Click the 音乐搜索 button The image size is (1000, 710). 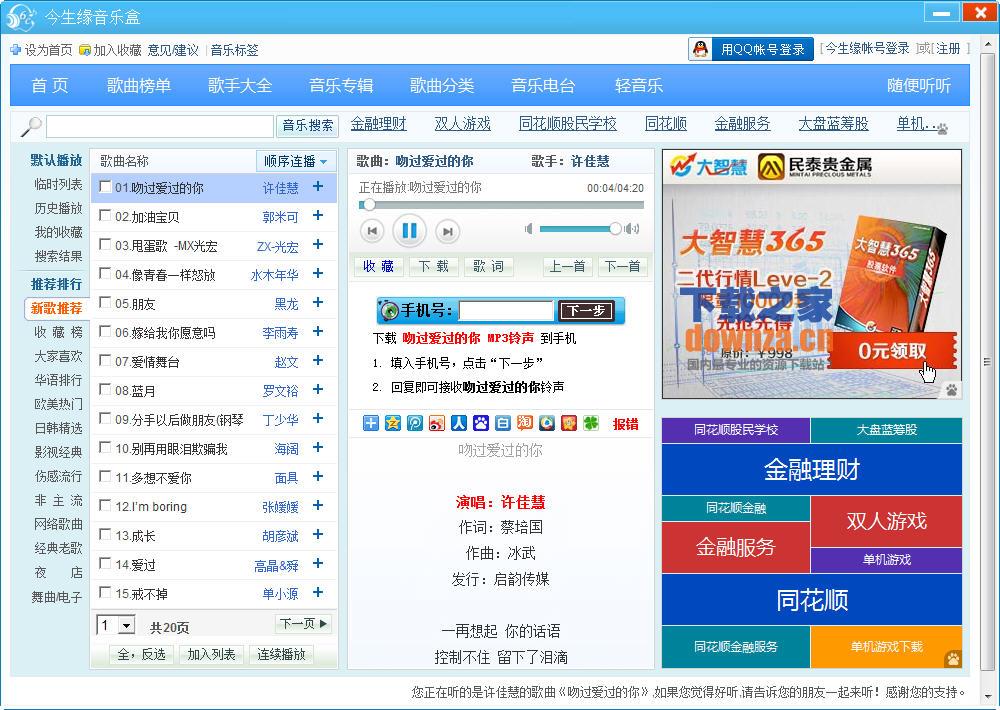[307, 126]
